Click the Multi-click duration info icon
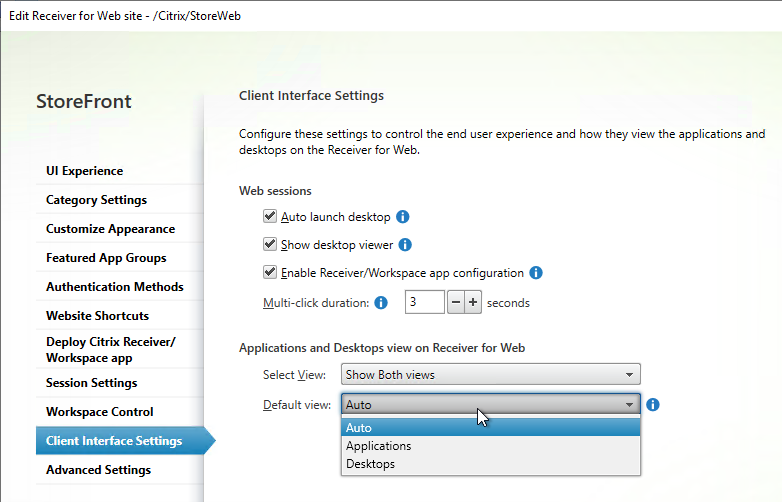The width and height of the screenshot is (782, 502). (381, 303)
